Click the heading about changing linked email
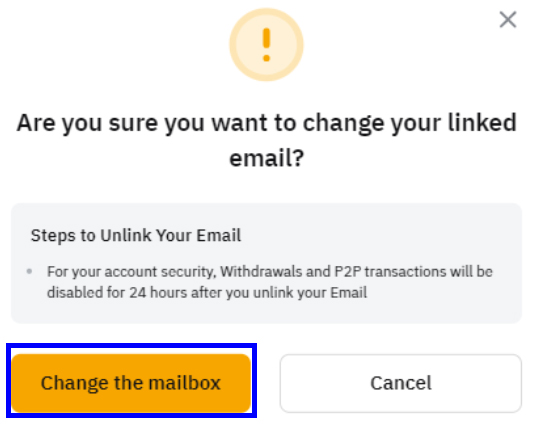This screenshot has height=426, width=540. [266, 140]
